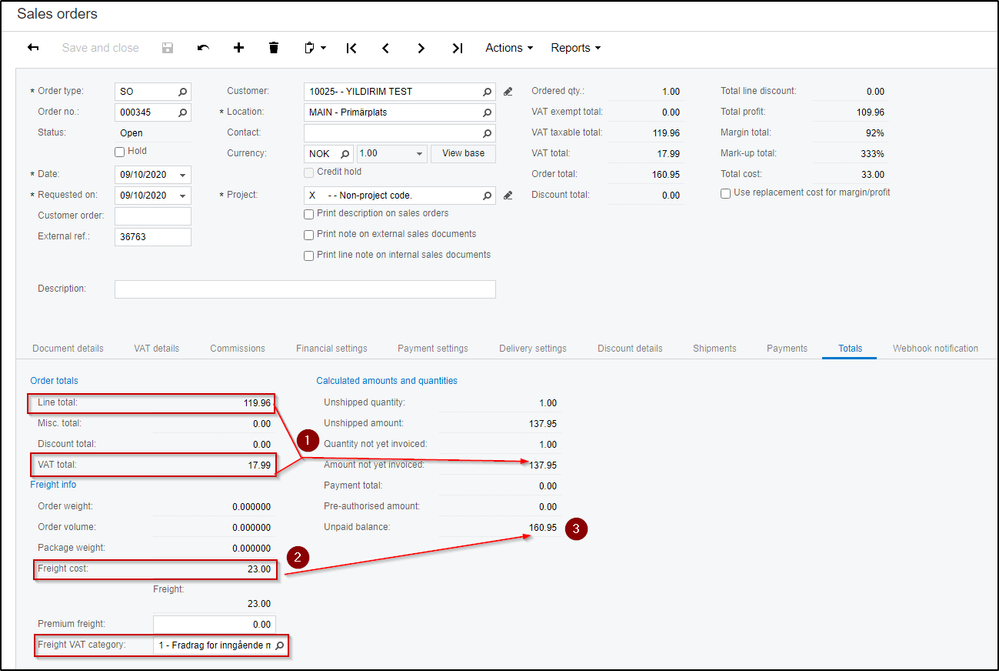Click the Freight info section heading
The width and height of the screenshot is (999, 671).
point(53,485)
